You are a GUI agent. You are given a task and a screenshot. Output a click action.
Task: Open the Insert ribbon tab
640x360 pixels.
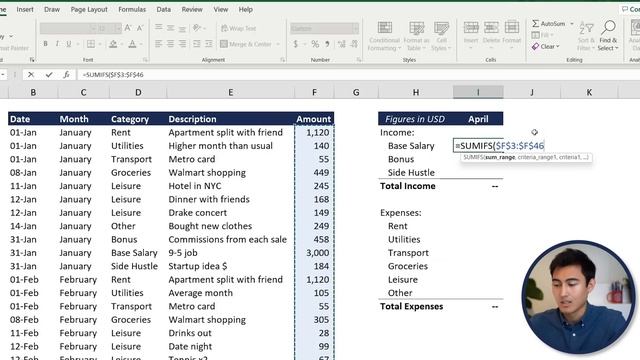pos(25,9)
